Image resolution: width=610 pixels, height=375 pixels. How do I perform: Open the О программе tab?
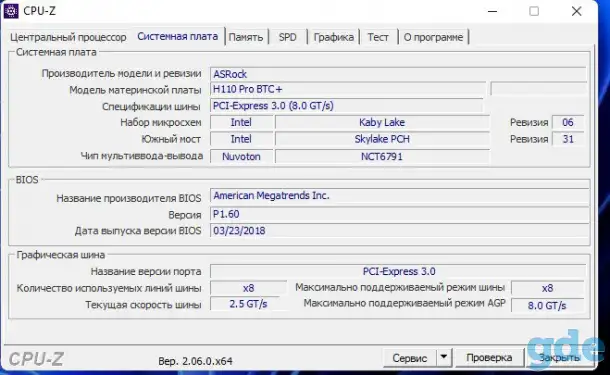pos(433,37)
